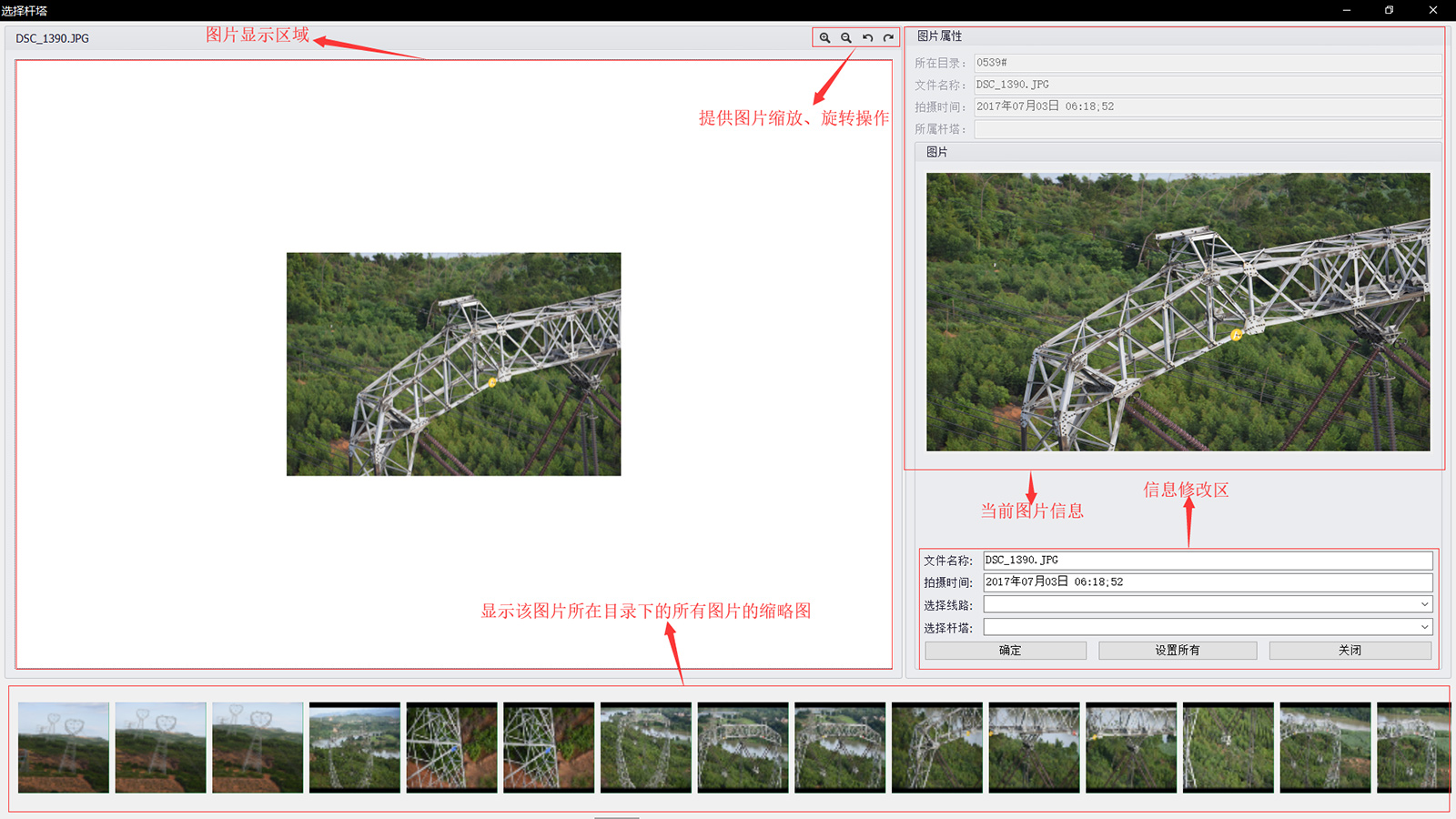Click the 所属杆塔 property field
This screenshot has height=819, width=1456.
click(x=1208, y=129)
